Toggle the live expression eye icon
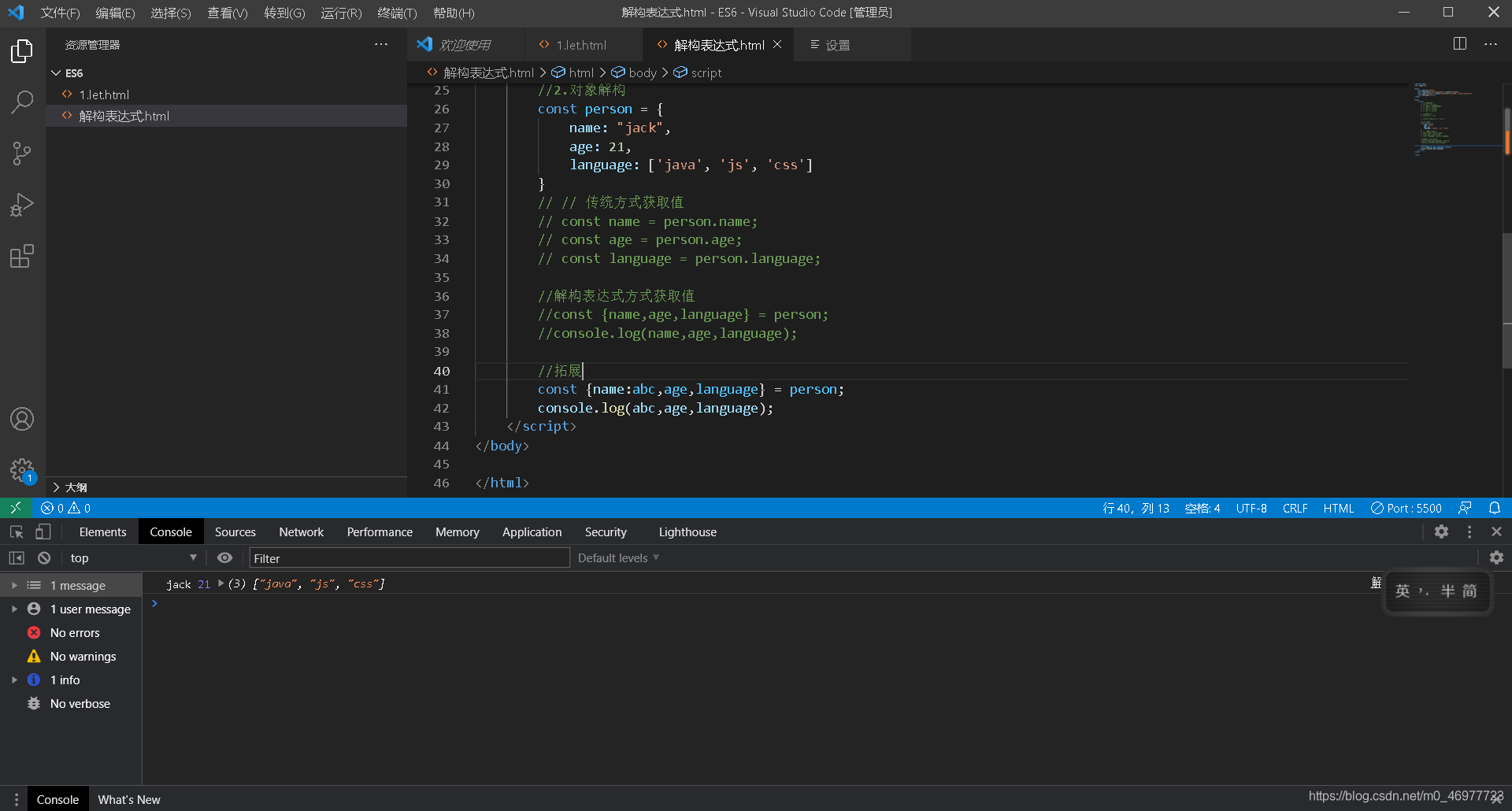1512x811 pixels. pos(224,557)
